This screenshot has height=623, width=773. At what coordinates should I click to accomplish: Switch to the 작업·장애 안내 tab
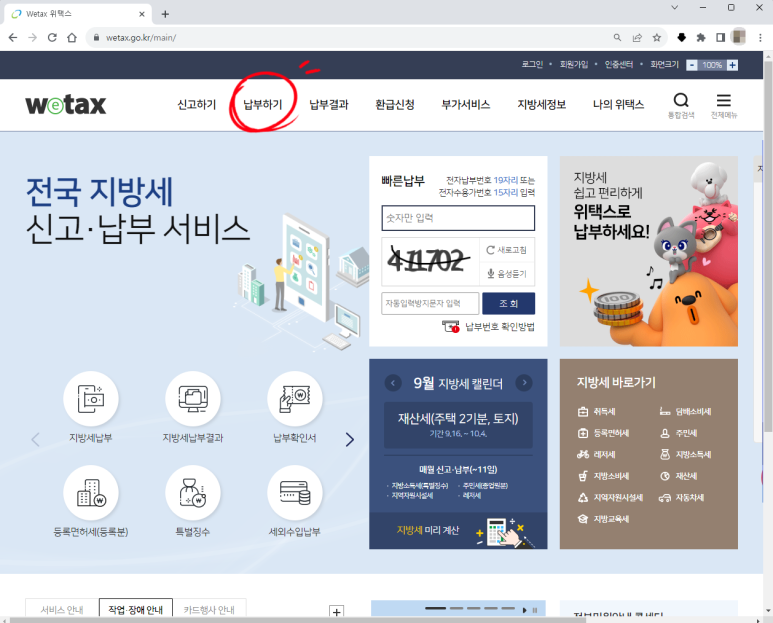pos(136,610)
